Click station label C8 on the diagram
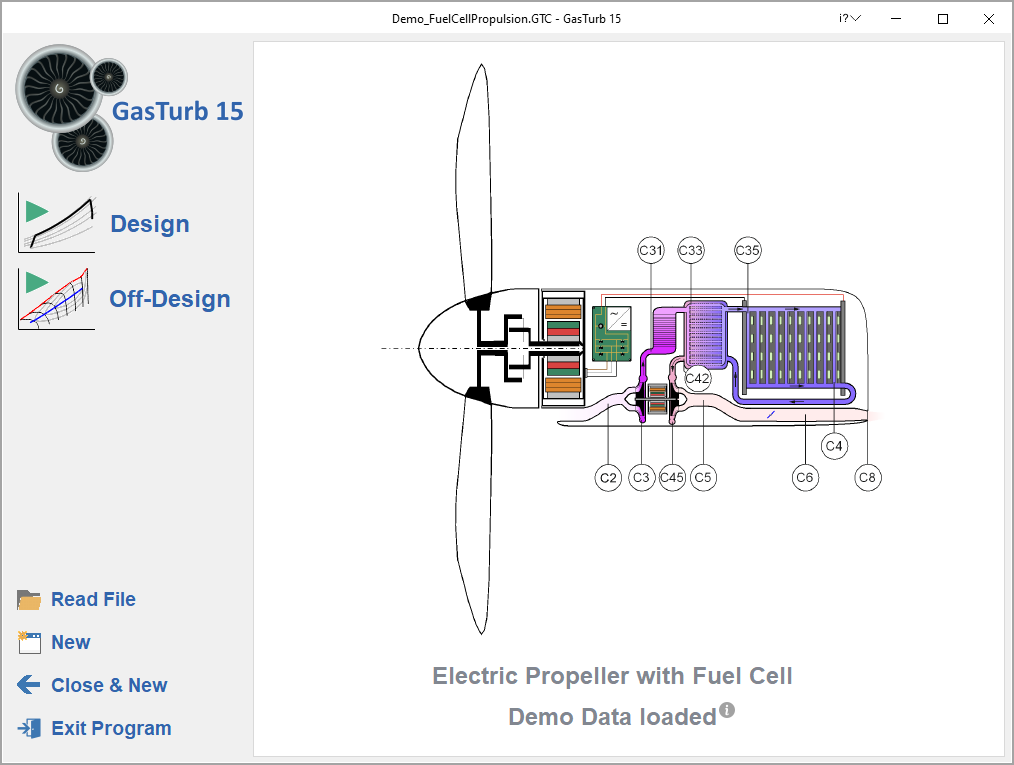Viewport: 1014px width, 765px height. pyautogui.click(x=867, y=478)
